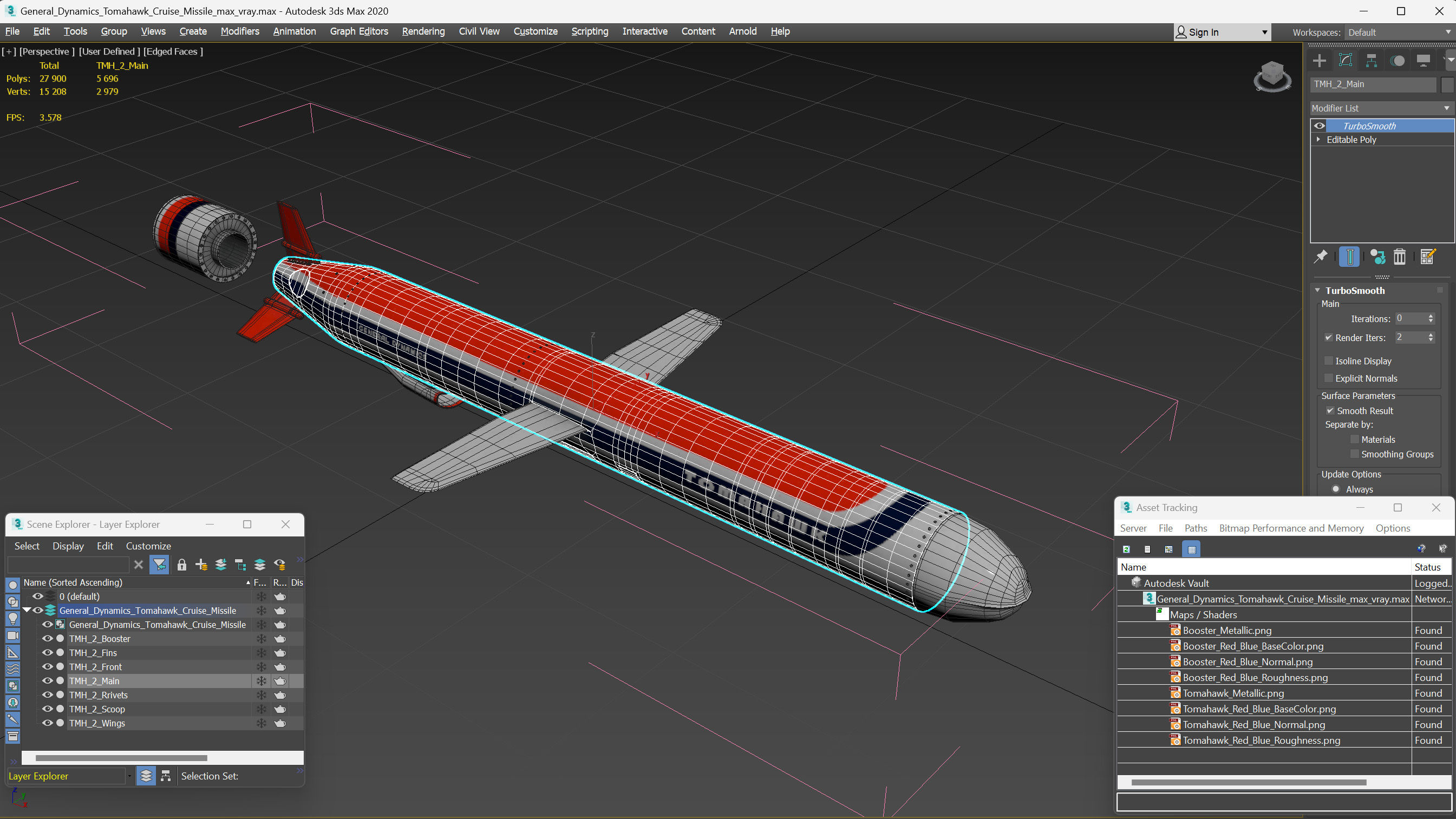1456x819 pixels.
Task: Click the layers stack icon in Scene Explorer toolbar
Action: click(259, 564)
